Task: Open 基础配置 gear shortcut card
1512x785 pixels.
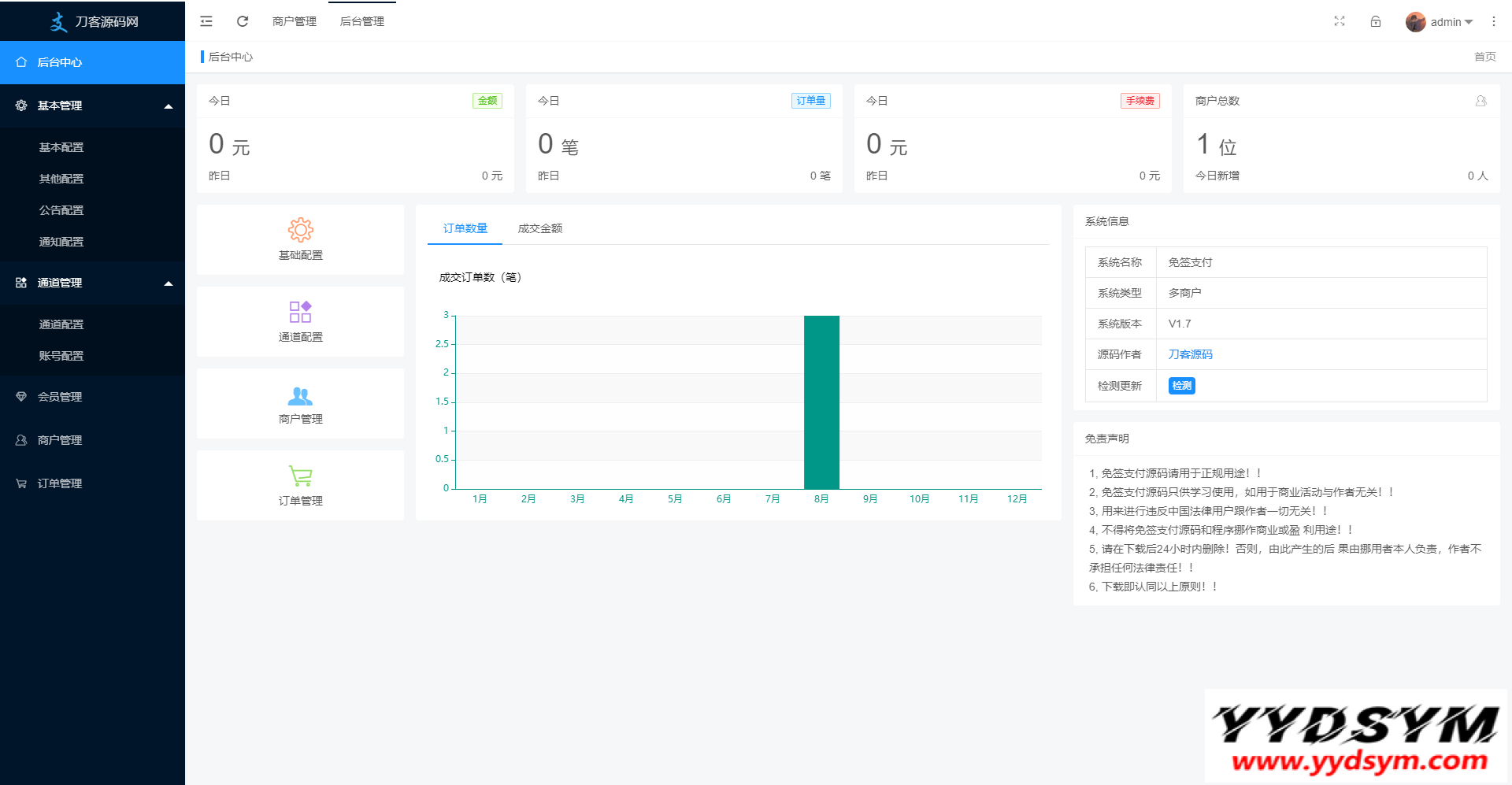Action: tap(300, 230)
